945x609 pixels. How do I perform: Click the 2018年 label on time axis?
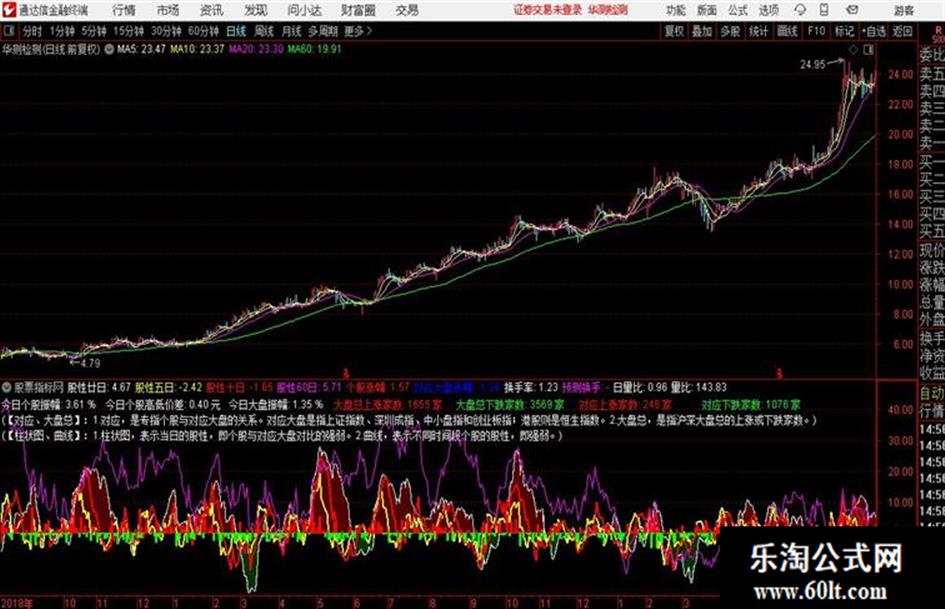(x=17, y=603)
